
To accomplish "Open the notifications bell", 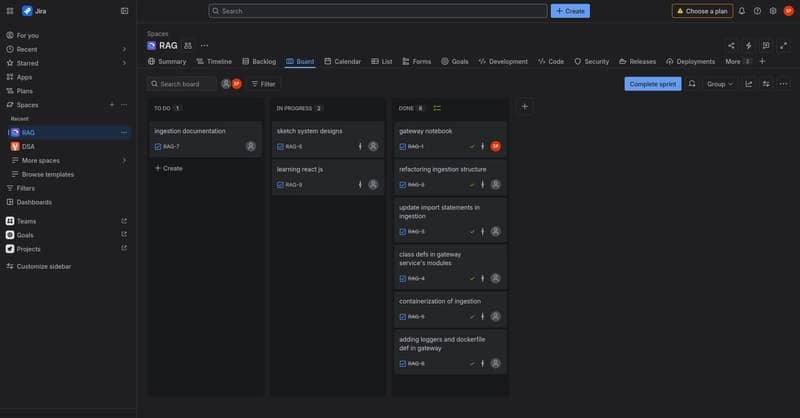I will click(x=742, y=11).
